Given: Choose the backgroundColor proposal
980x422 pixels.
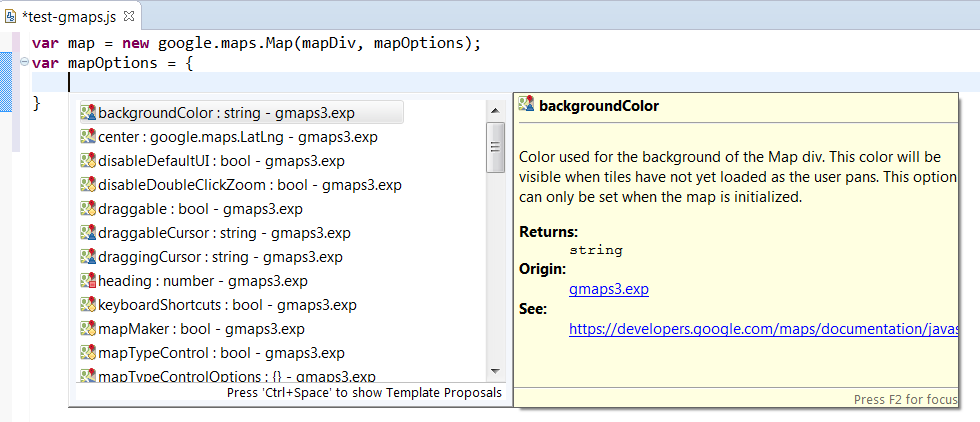Looking at the screenshot, I should click(x=241, y=113).
